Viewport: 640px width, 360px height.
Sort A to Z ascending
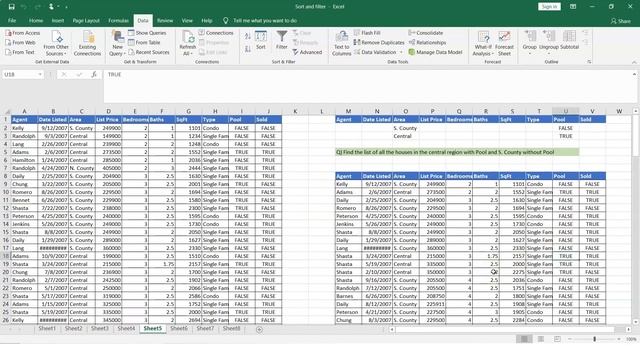click(248, 36)
